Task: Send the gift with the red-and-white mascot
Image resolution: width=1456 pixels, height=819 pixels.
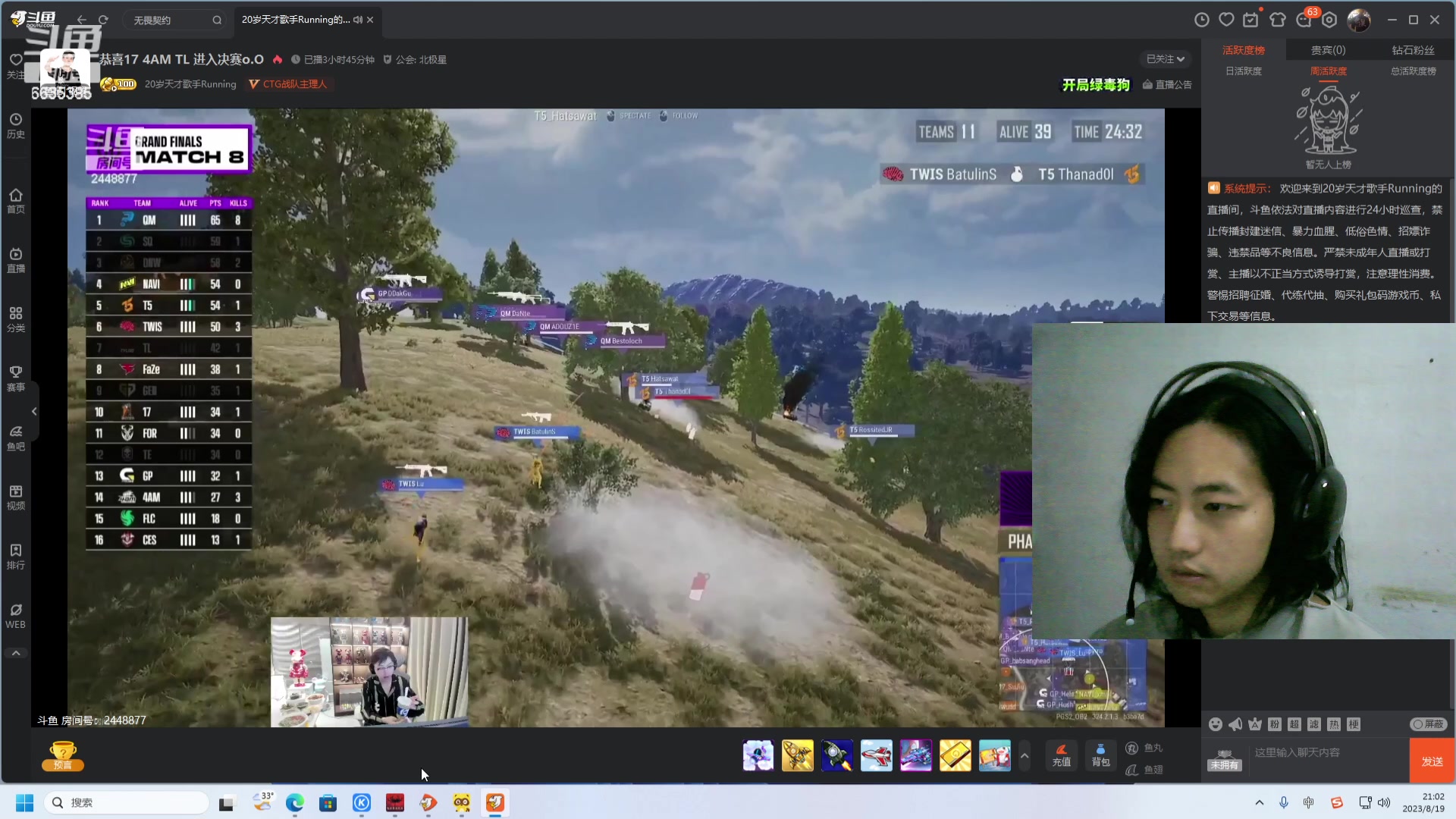Action: 994,755
